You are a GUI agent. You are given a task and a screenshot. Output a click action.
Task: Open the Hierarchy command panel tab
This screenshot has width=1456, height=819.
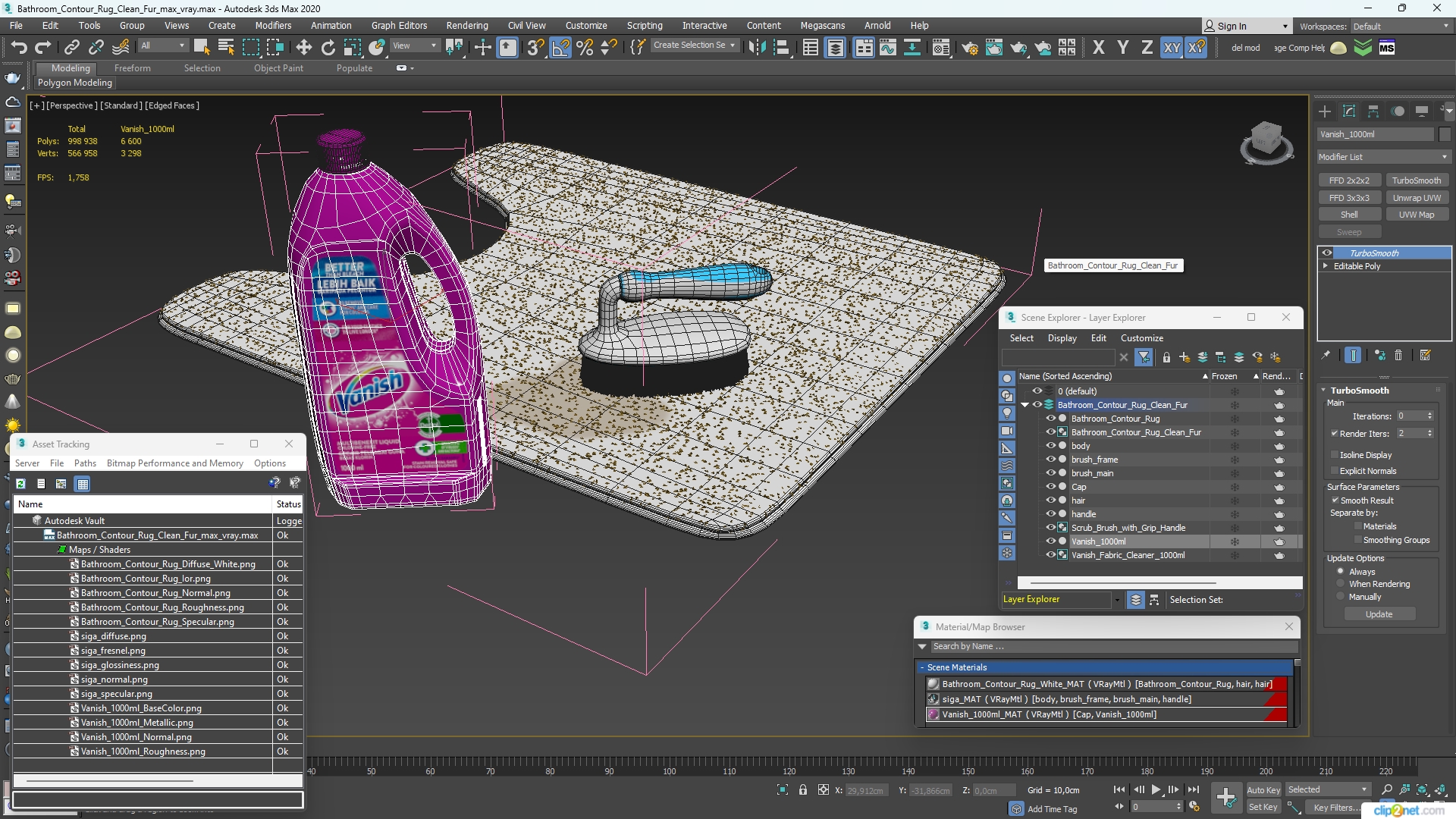pyautogui.click(x=1373, y=111)
